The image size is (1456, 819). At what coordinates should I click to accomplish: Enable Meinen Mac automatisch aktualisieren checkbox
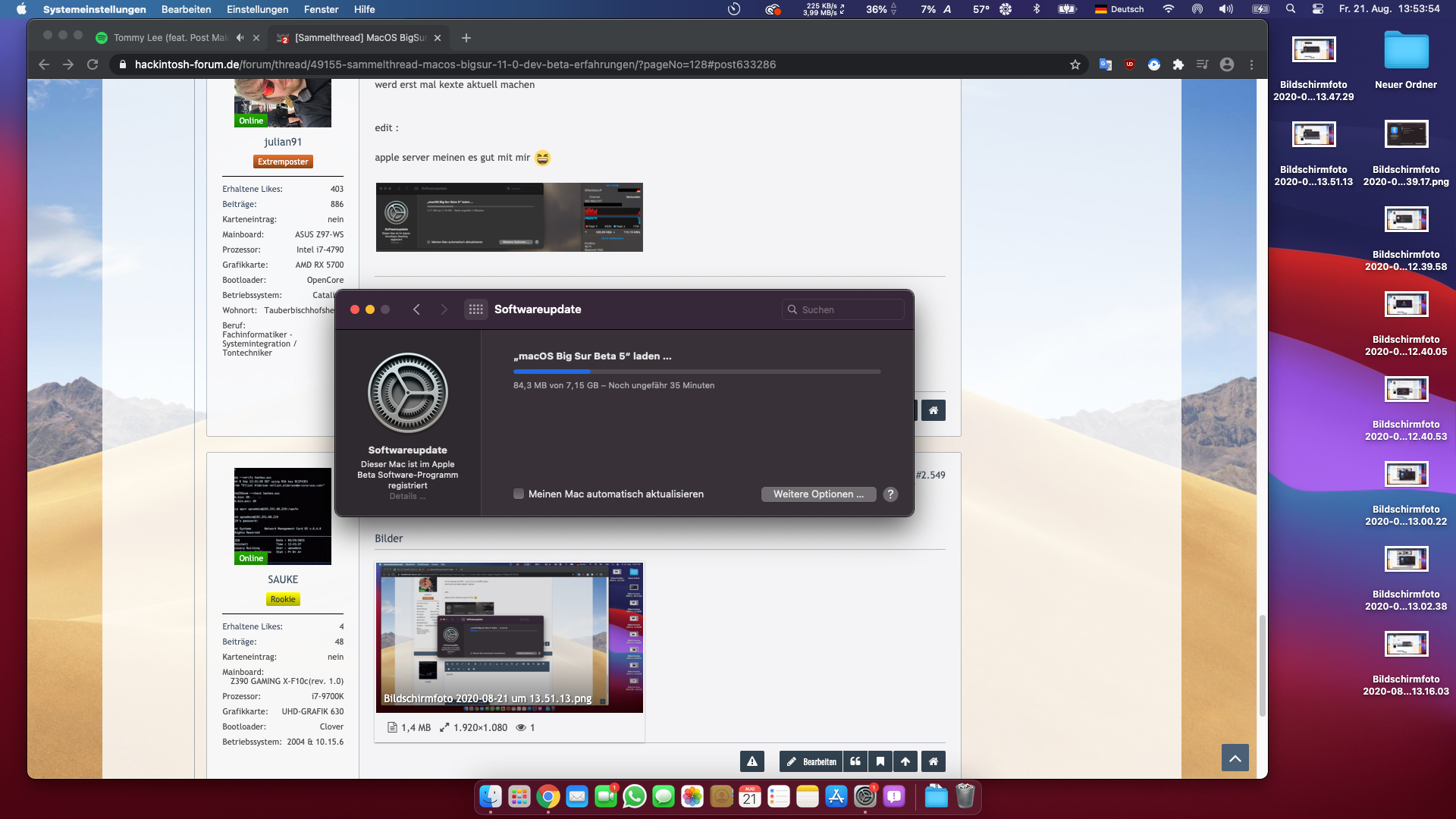click(x=519, y=494)
